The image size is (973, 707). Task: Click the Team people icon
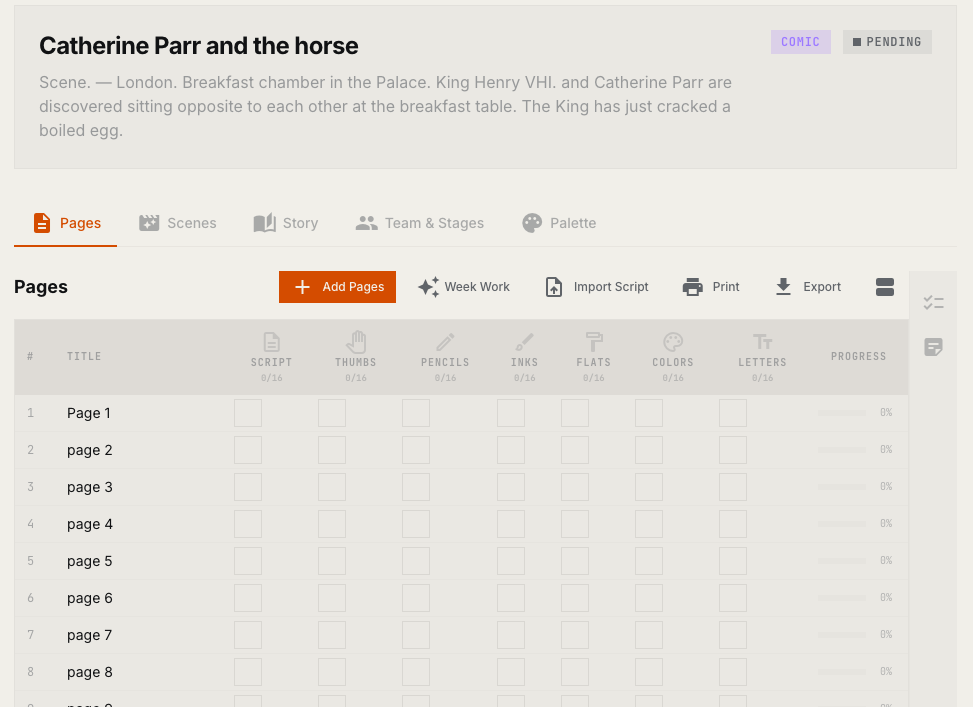pos(367,223)
